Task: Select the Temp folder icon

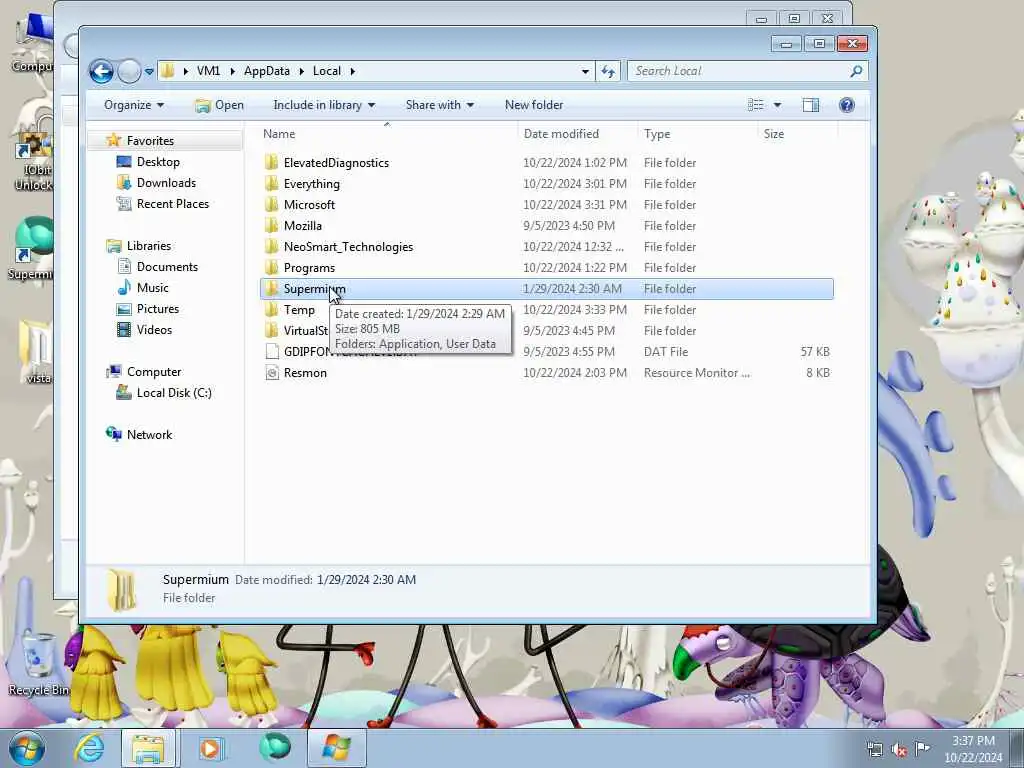Action: coord(272,310)
